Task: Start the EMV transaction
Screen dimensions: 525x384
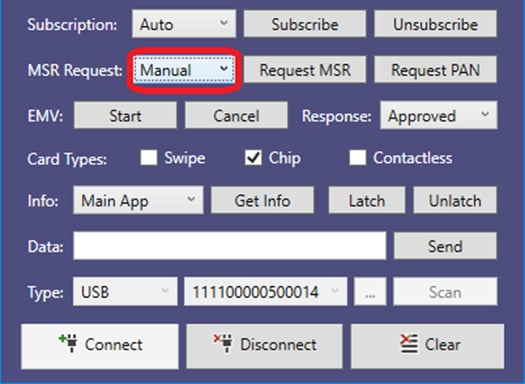Action: [125, 116]
